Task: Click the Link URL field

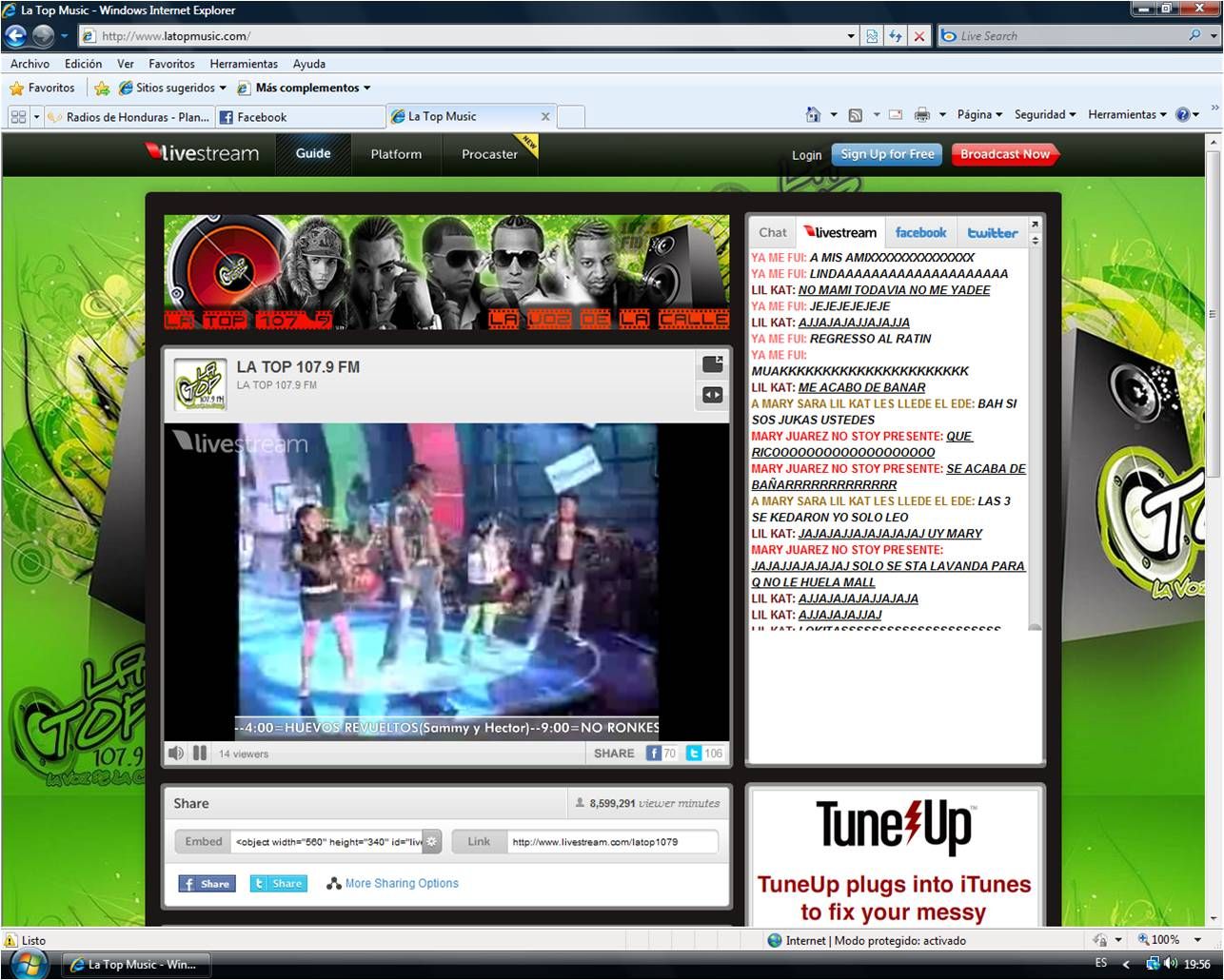Action: coord(613,841)
